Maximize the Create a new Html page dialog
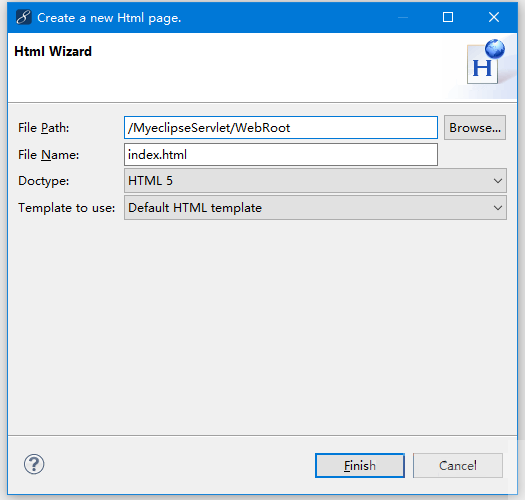 point(448,17)
